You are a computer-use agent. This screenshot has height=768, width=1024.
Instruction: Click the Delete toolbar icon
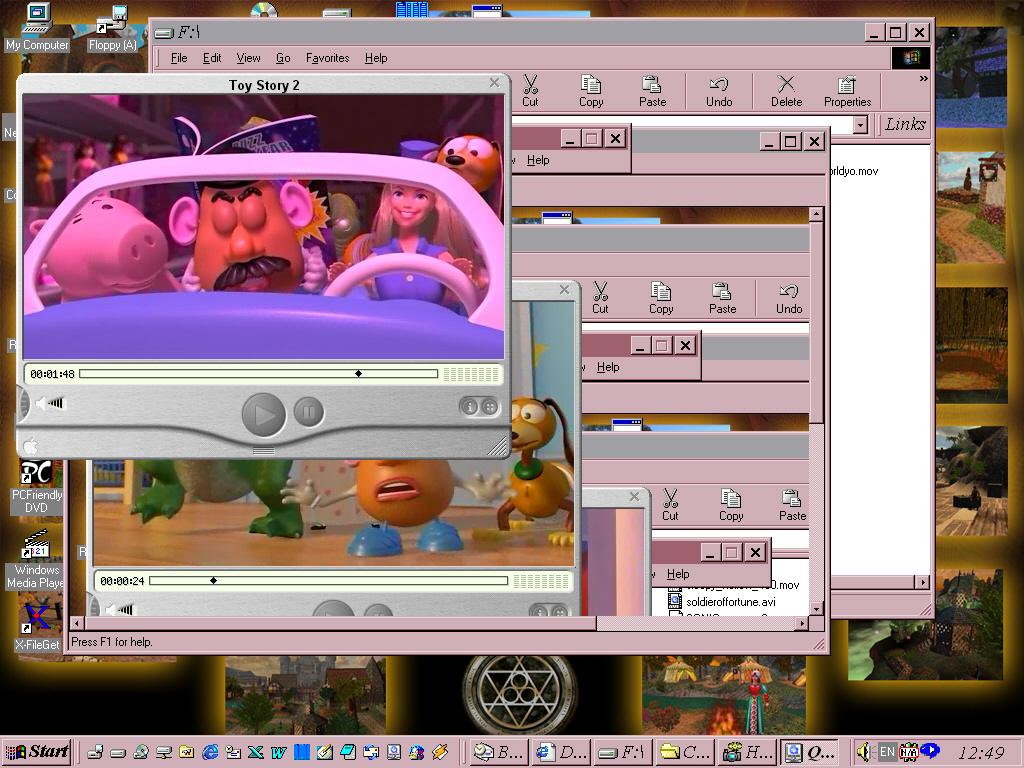click(786, 91)
